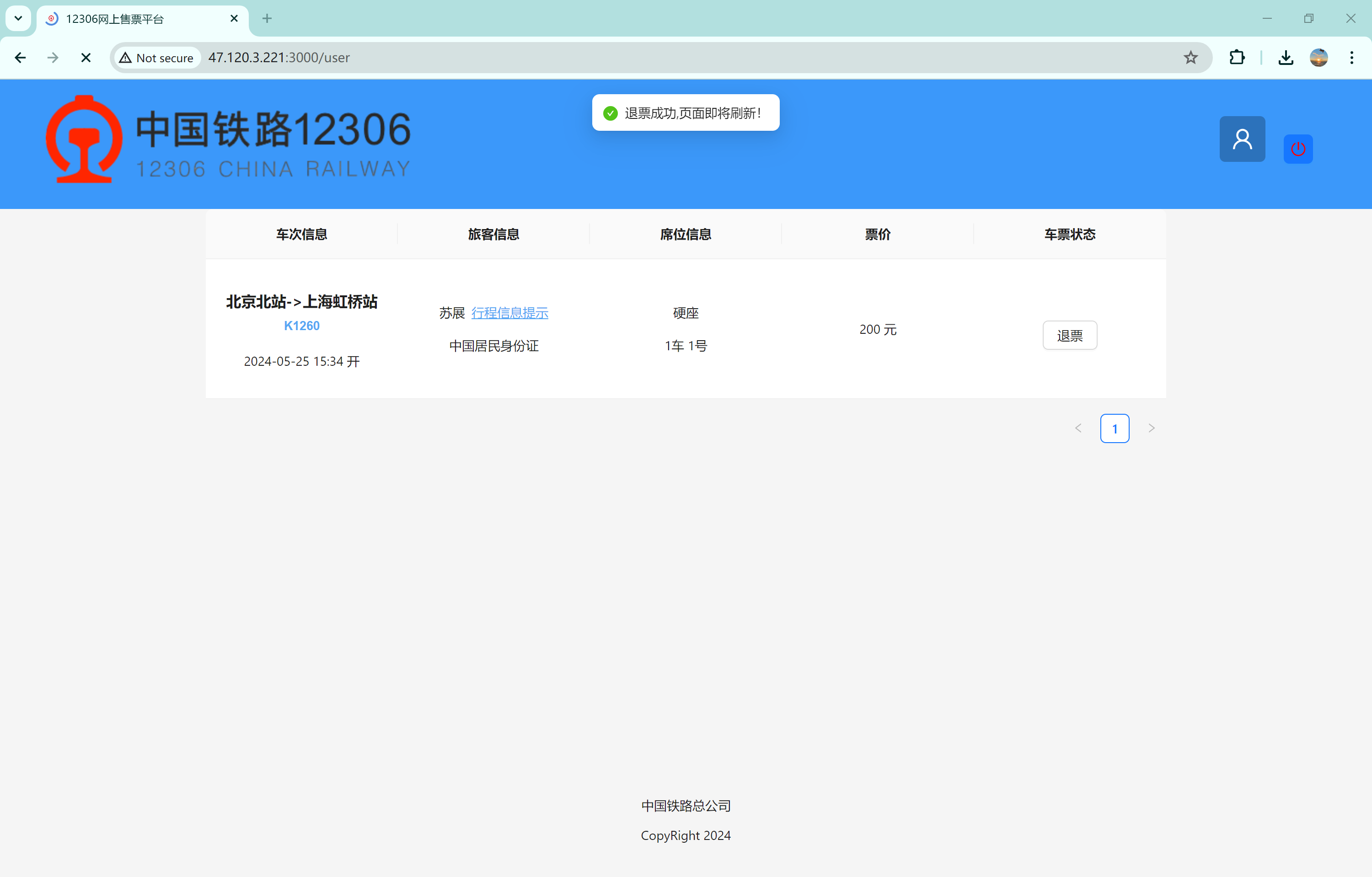Click the 车次信息 column header
1372x877 pixels.
tap(302, 234)
